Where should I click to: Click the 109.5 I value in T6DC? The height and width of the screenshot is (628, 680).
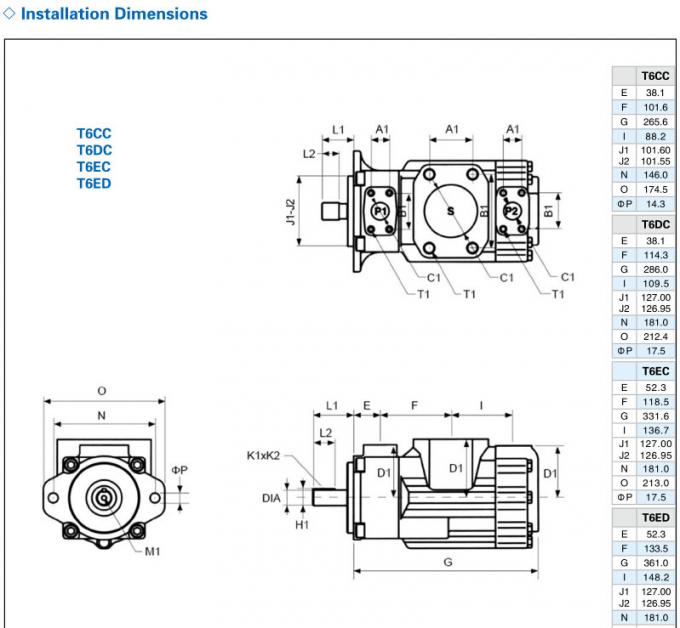(x=655, y=284)
